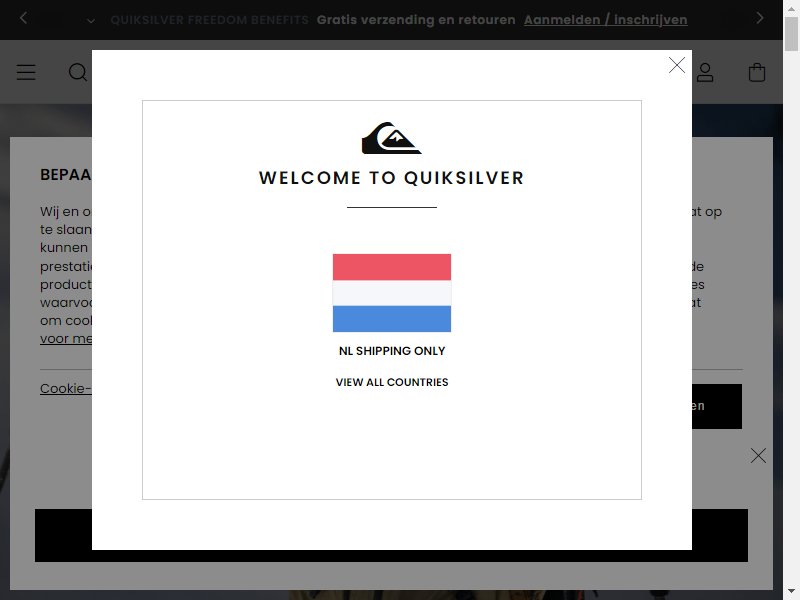Viewport: 800px width, 600px height.
Task: Click scrollbar down arrow
Action: point(791,592)
